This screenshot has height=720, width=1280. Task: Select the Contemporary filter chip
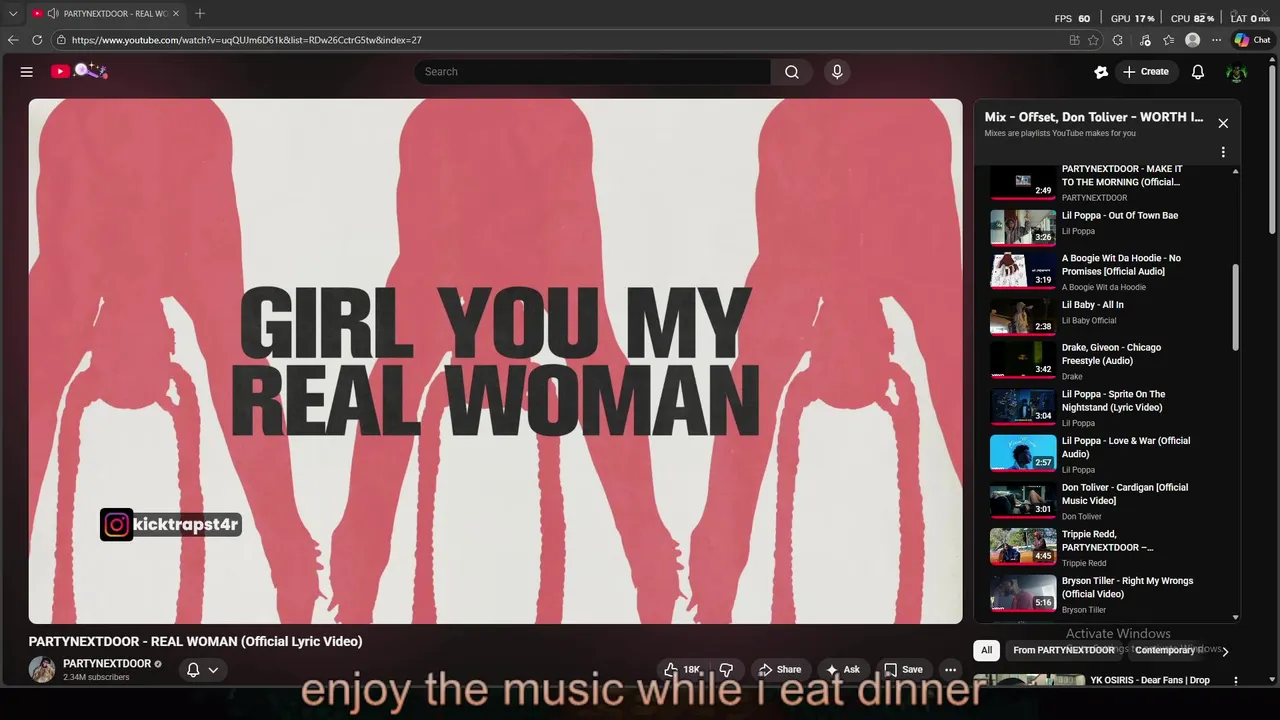click(1165, 650)
